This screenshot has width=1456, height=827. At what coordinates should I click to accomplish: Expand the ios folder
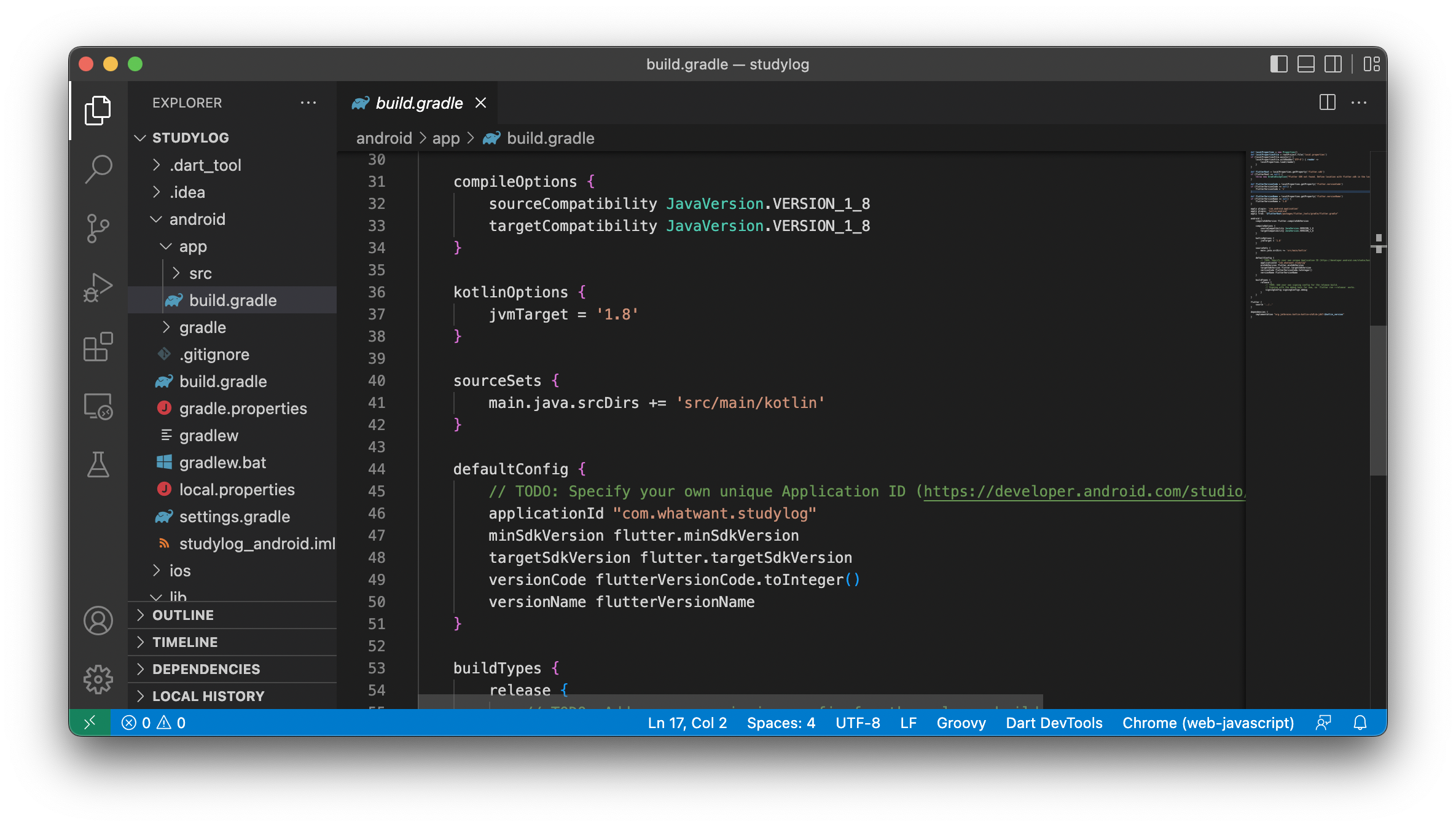(179, 571)
